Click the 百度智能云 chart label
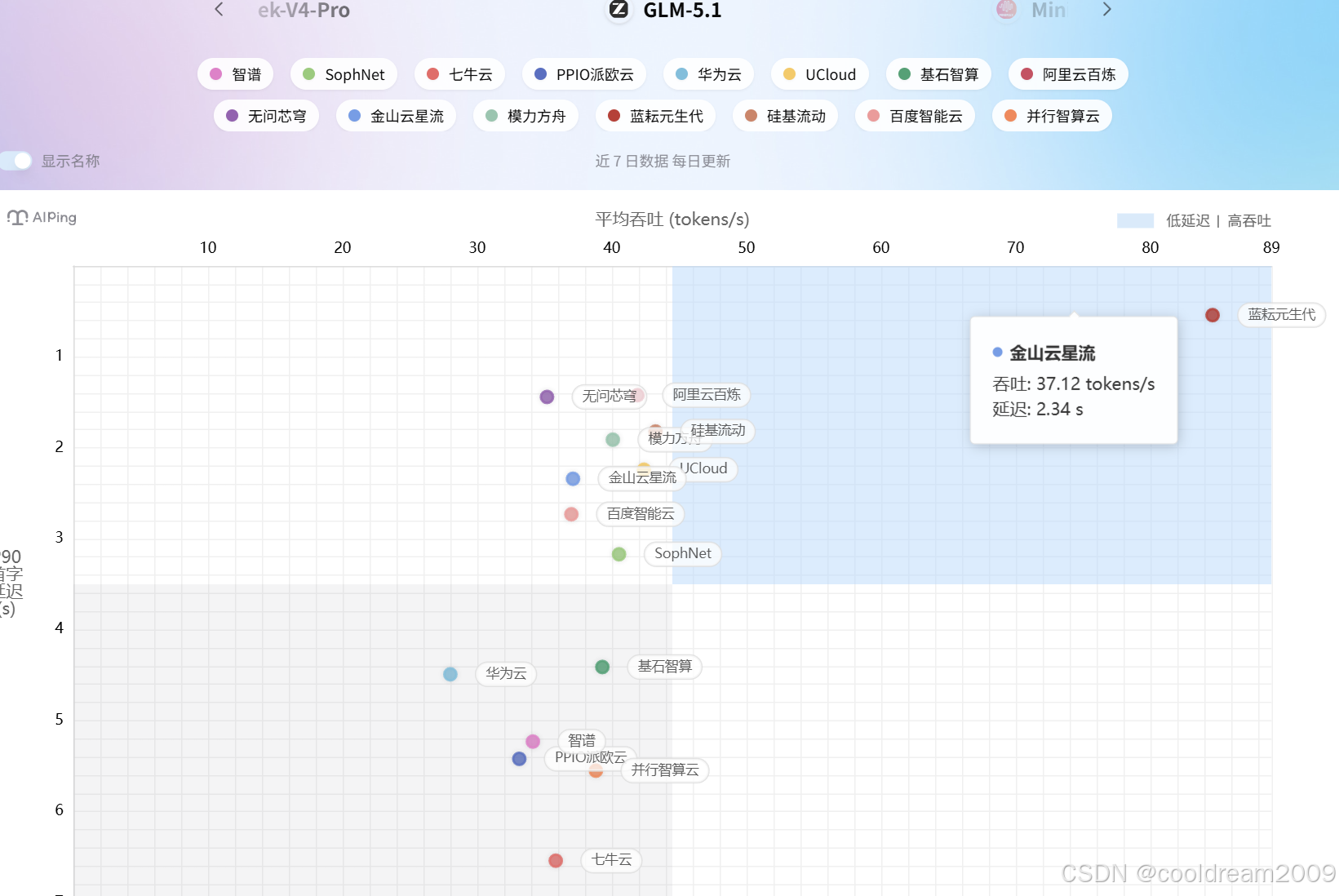 coord(641,513)
